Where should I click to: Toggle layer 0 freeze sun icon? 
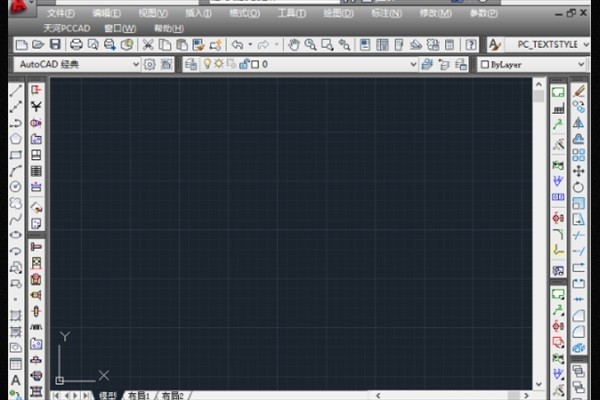(x=219, y=64)
